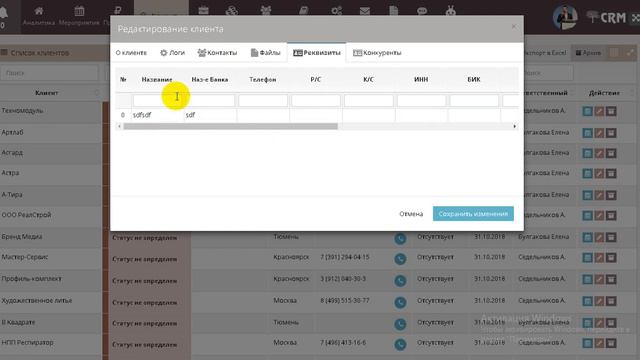This screenshot has height=360, width=640.
Task: Click the expand fullscreen icon in client list toolbar
Action: coord(631,53)
